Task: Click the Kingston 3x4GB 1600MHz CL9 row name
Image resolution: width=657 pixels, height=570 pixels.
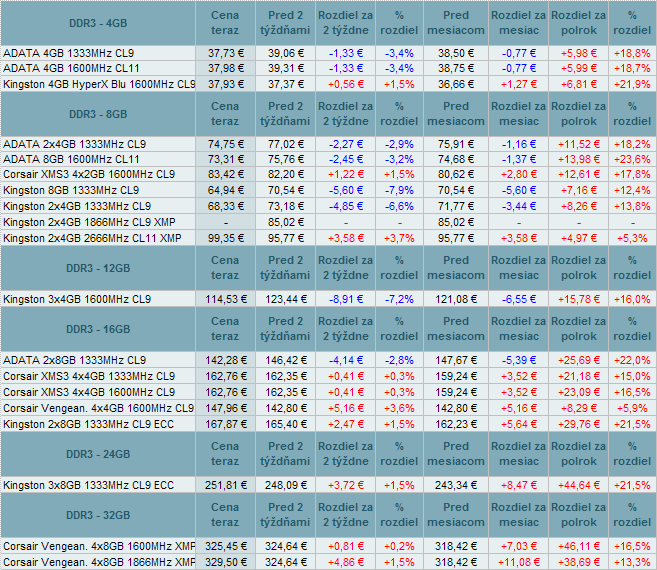Action: [77, 299]
